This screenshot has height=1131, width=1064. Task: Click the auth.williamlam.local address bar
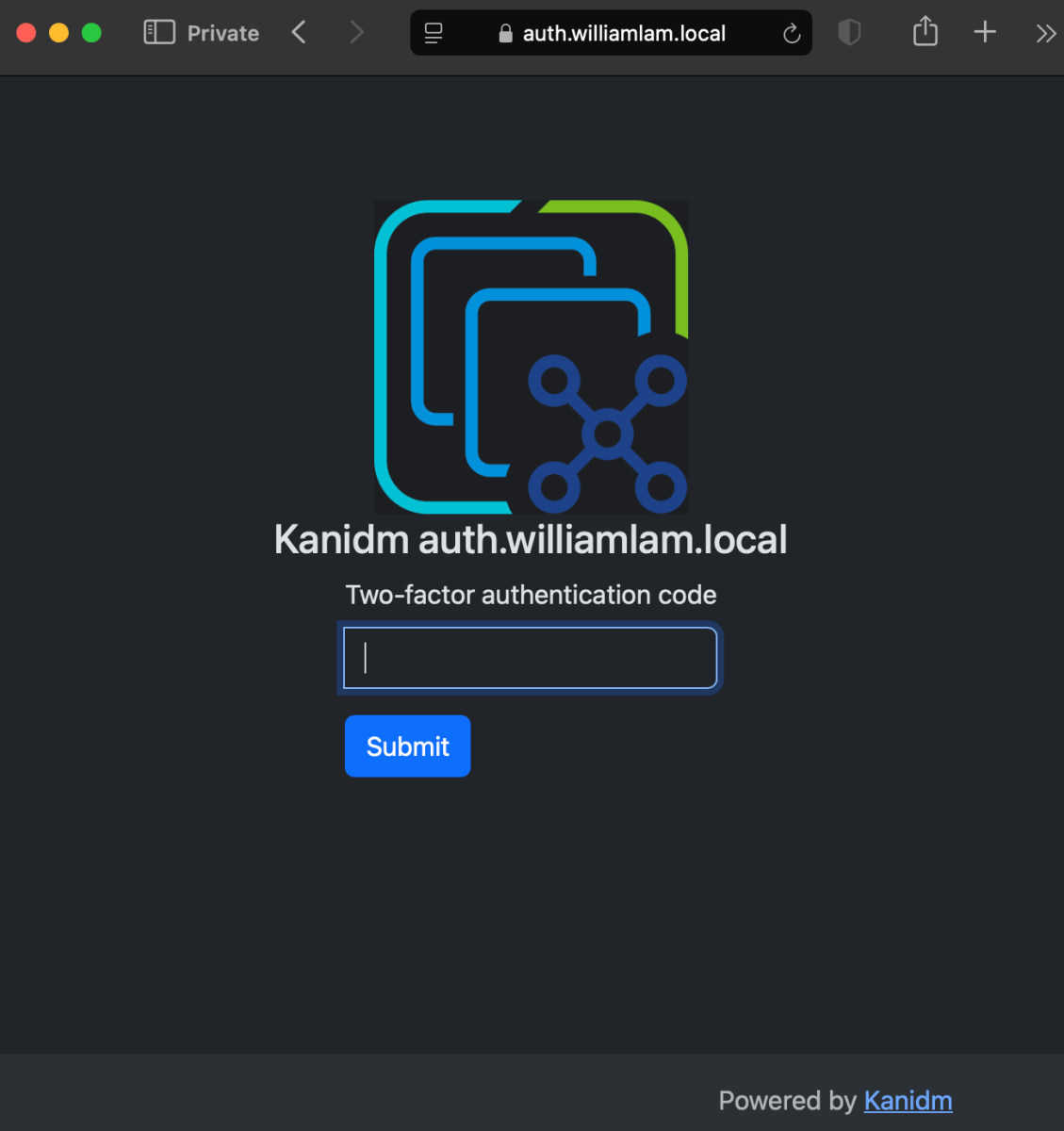(x=611, y=33)
